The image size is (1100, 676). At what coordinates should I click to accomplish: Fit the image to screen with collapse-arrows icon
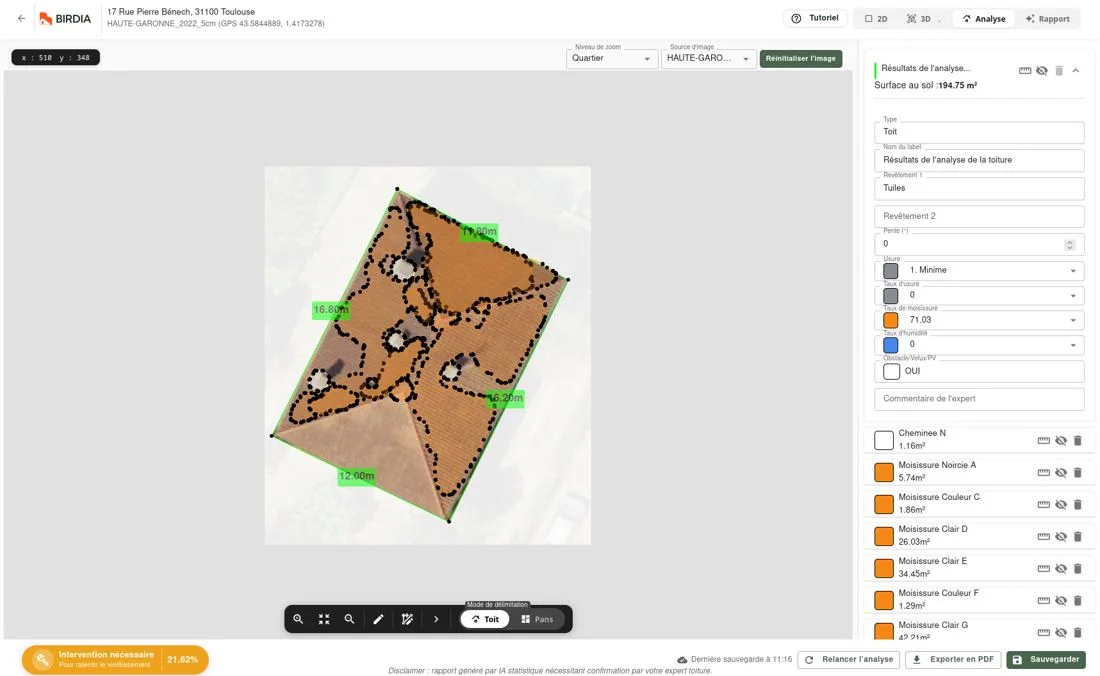pyautogui.click(x=323, y=619)
